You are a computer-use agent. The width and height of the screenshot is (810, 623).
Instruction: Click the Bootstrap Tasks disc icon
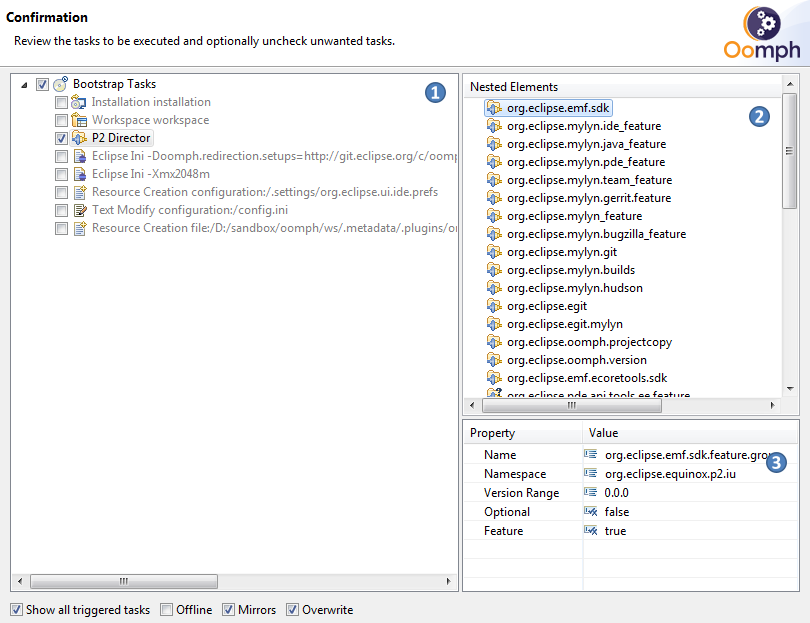click(60, 85)
